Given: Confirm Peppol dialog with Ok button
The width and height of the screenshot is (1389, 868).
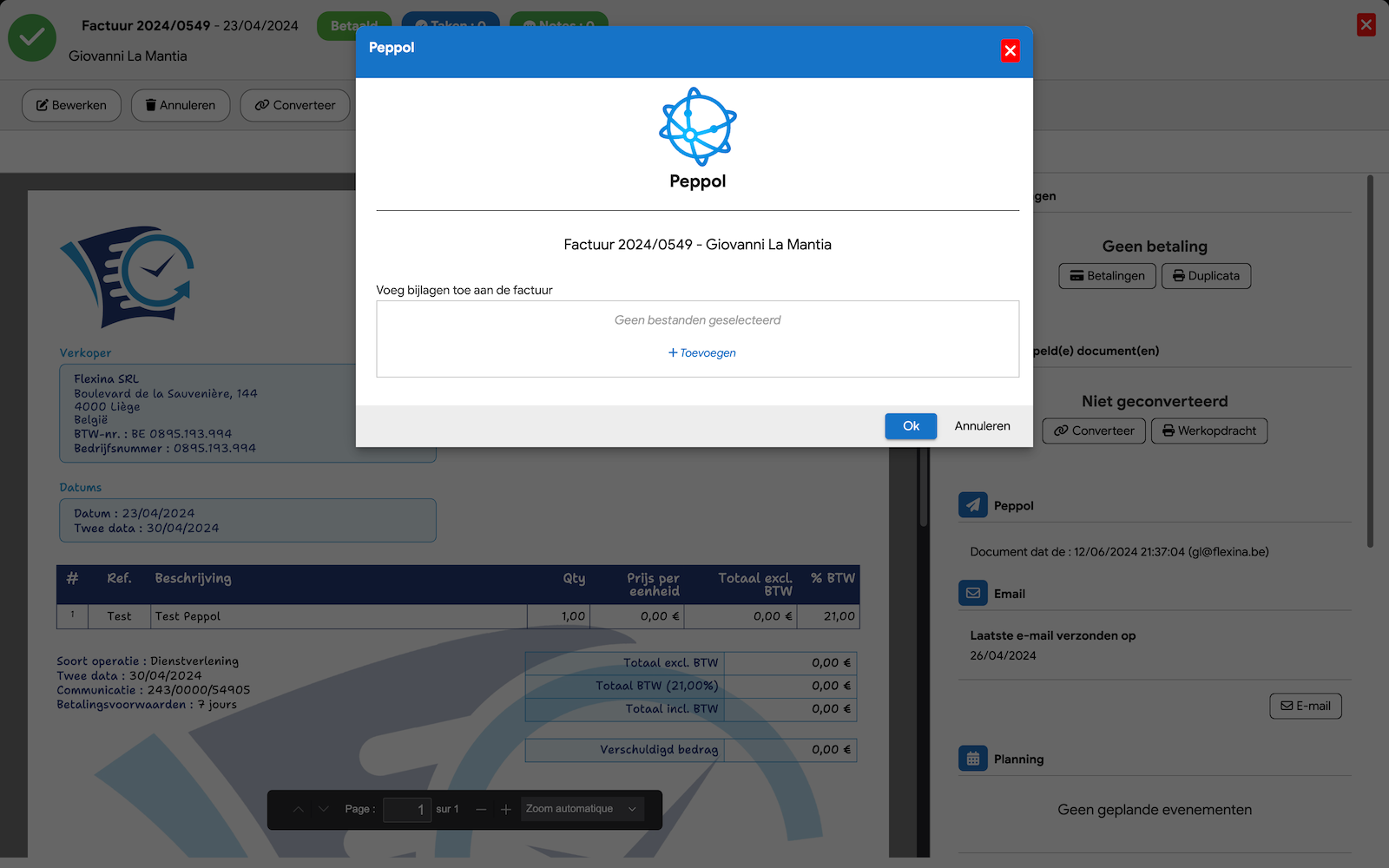Looking at the screenshot, I should [911, 426].
